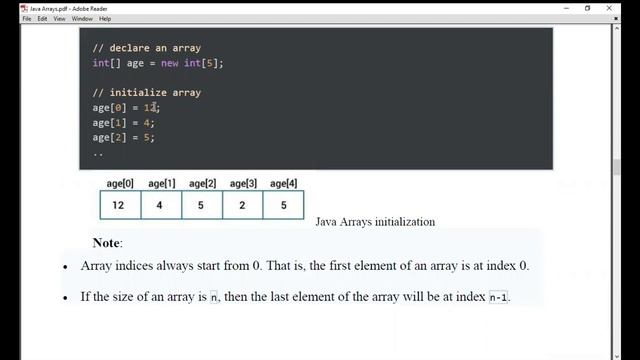This screenshot has height=360, width=640.
Task: Close the document with the small X below title bar
Action: pos(616,18)
